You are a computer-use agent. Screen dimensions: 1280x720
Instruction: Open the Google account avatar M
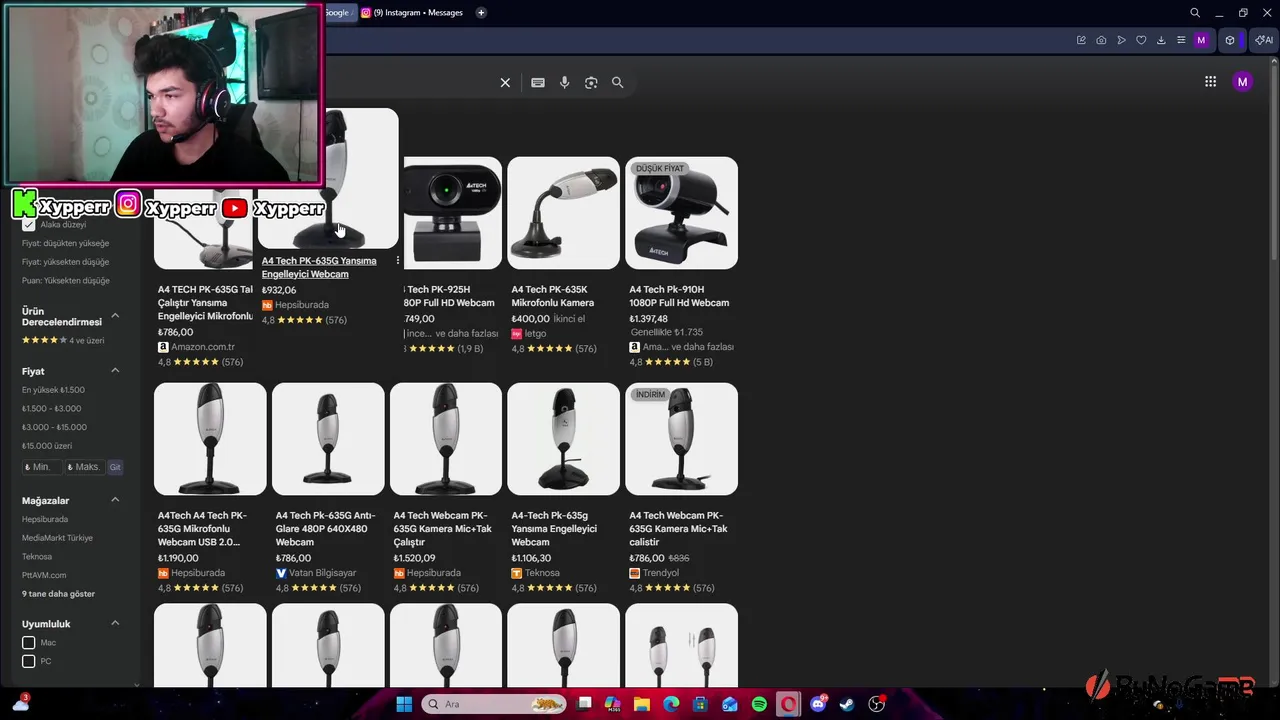pos(1242,82)
